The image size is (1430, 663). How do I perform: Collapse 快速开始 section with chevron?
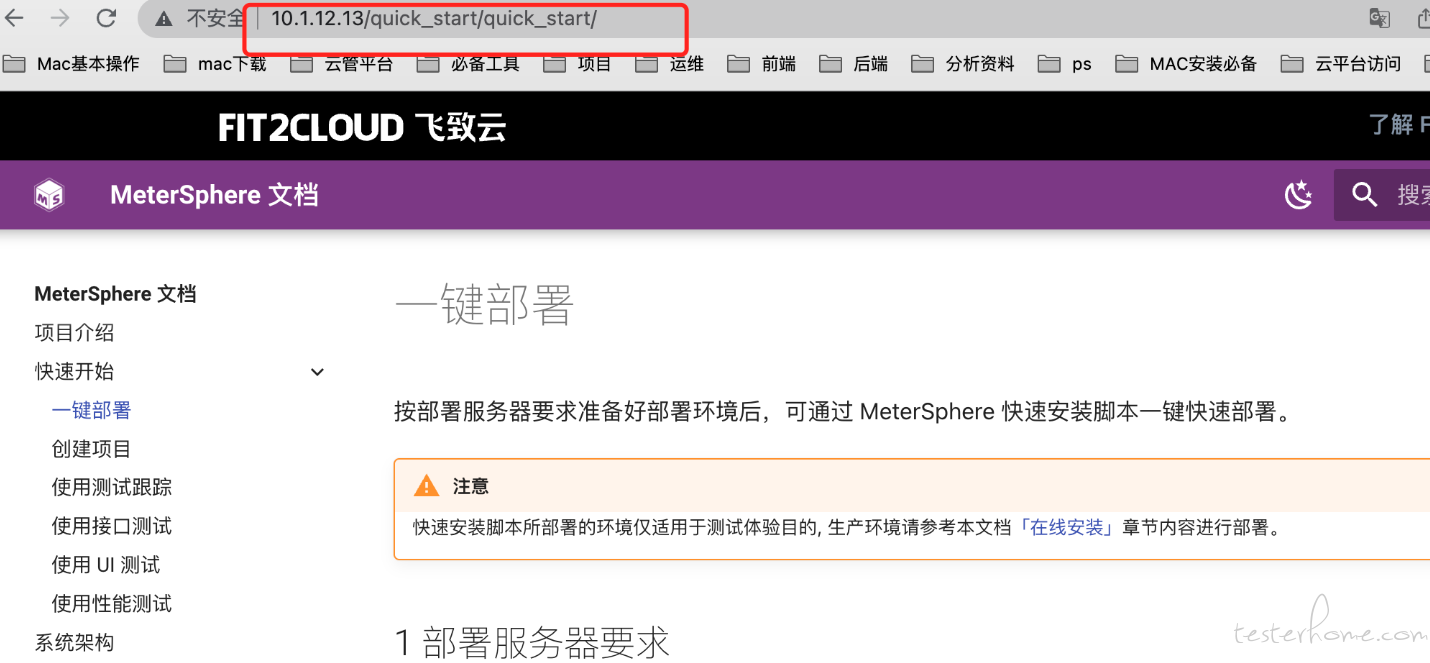coord(317,372)
